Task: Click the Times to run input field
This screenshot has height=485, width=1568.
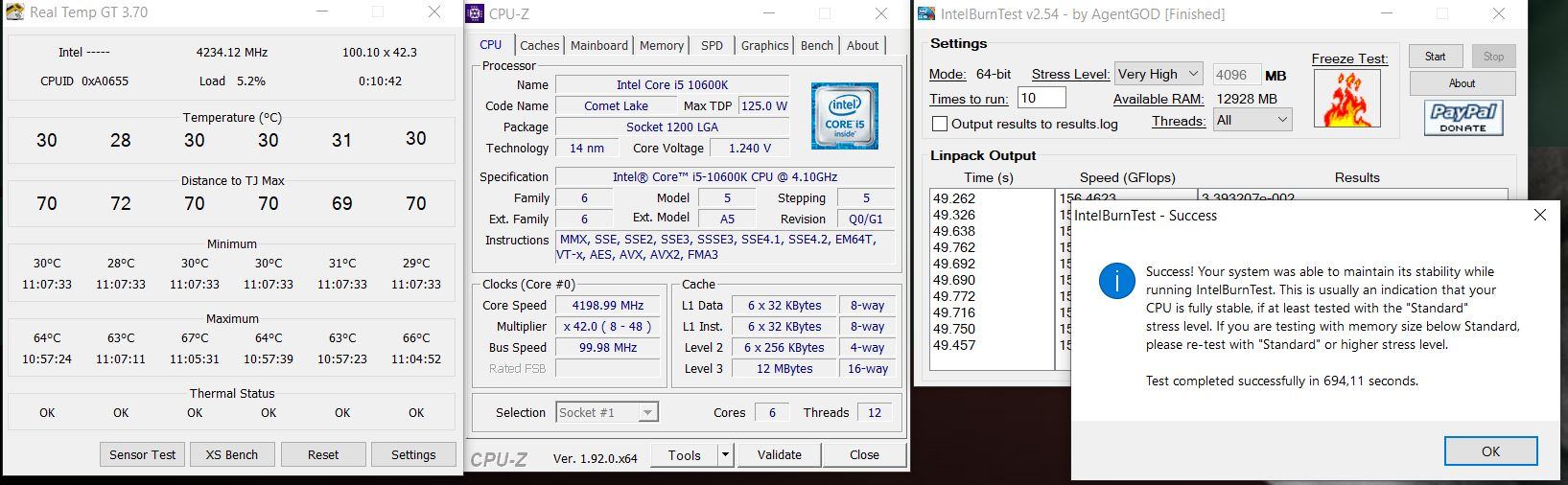Action: pyautogui.click(x=1041, y=98)
